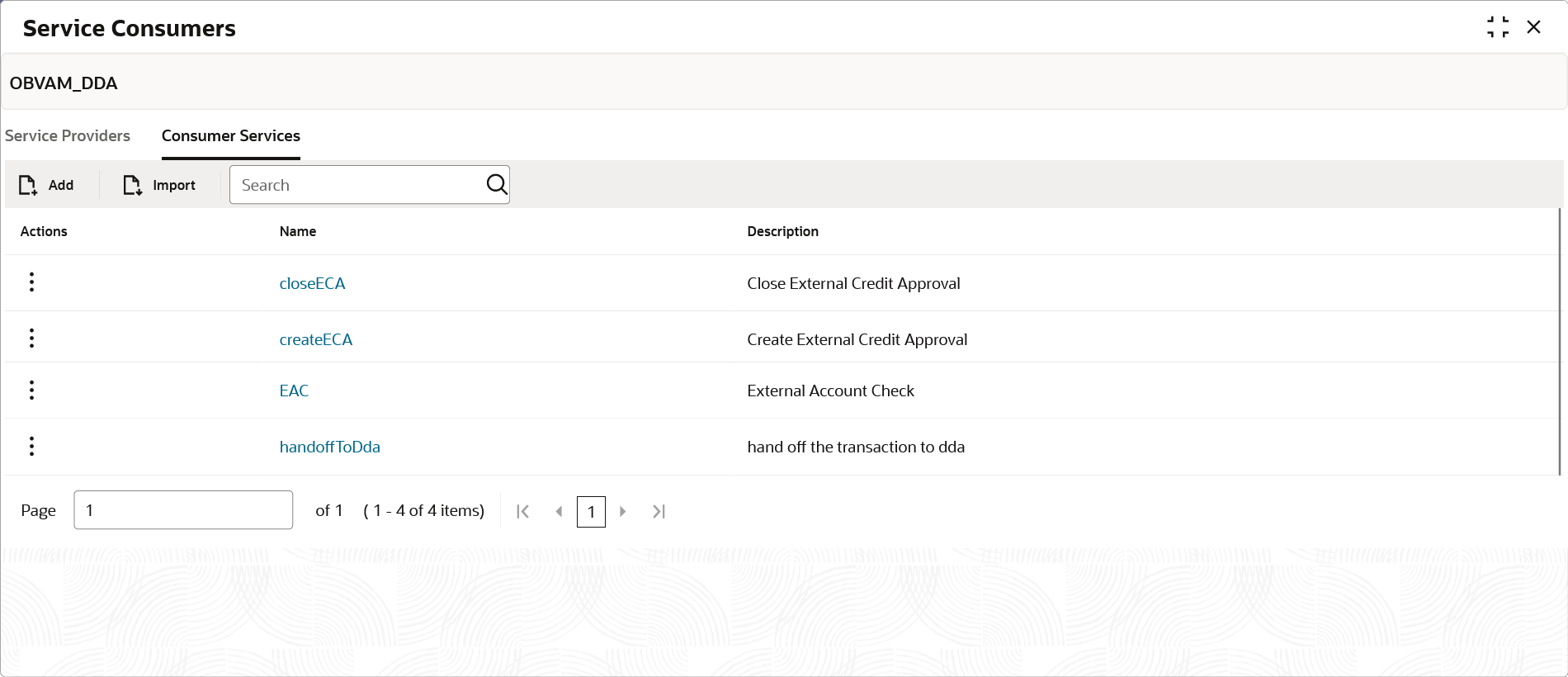
Task: Go to next page of results
Action: point(623,512)
